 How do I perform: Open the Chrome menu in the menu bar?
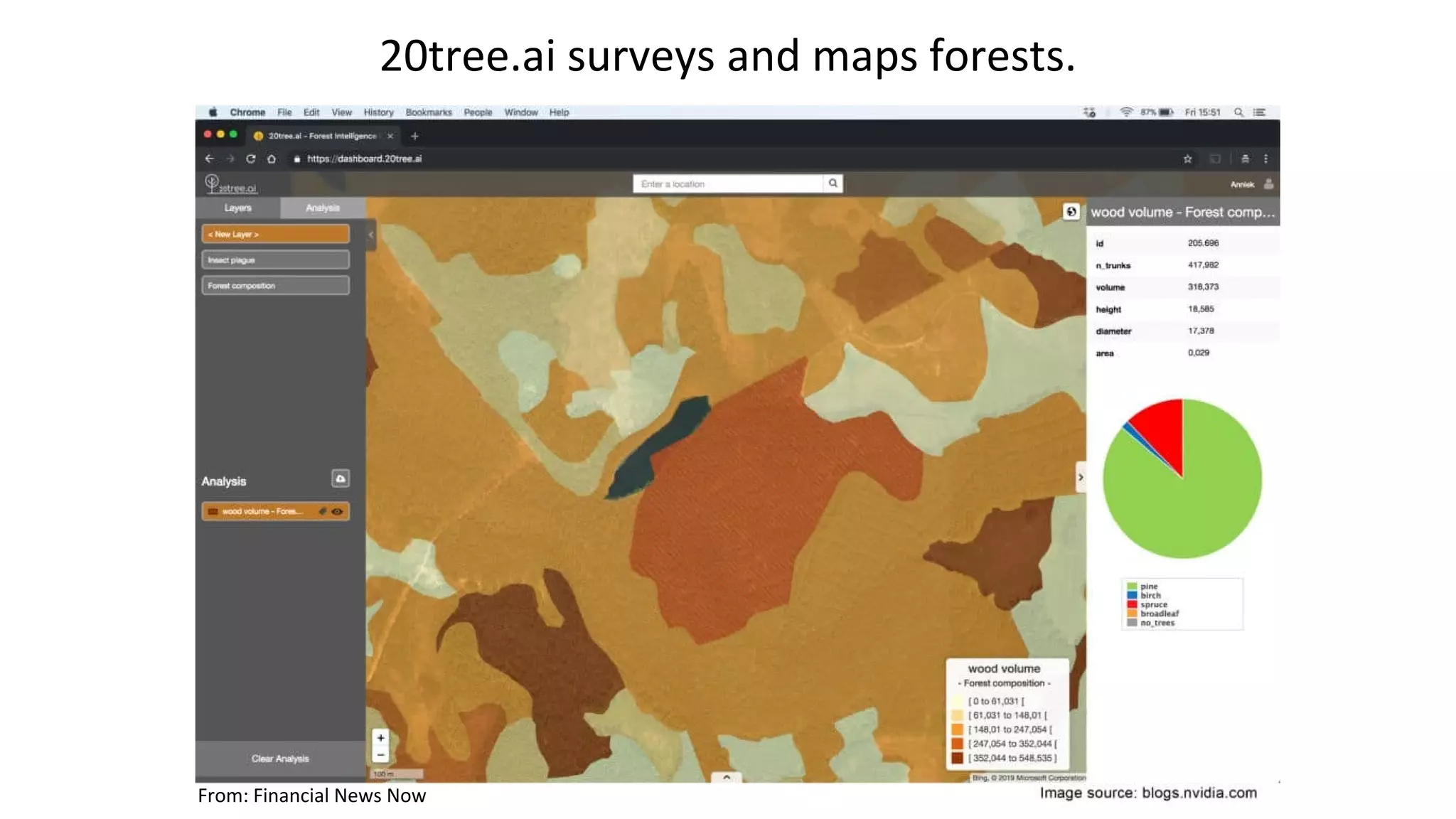click(247, 112)
